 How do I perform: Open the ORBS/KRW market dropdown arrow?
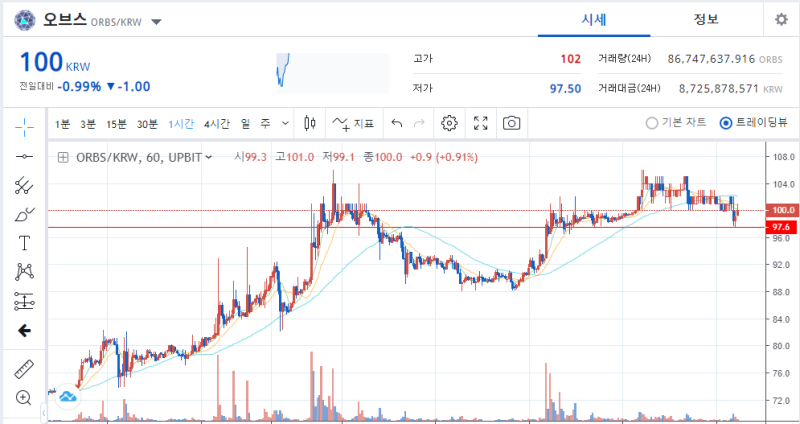157,22
